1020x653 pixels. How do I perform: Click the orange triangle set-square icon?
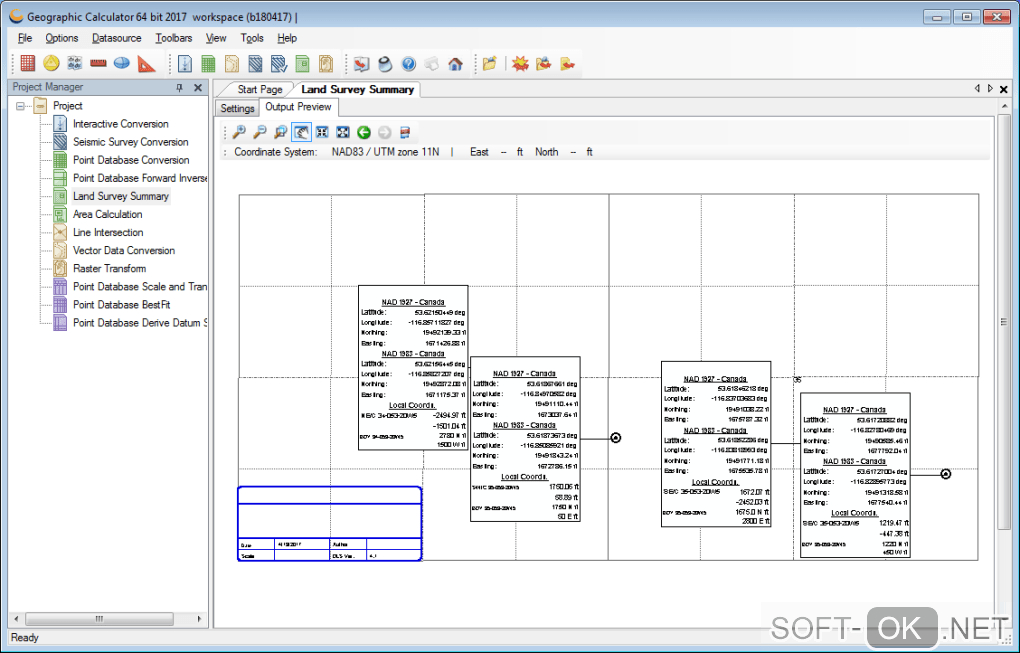click(147, 64)
